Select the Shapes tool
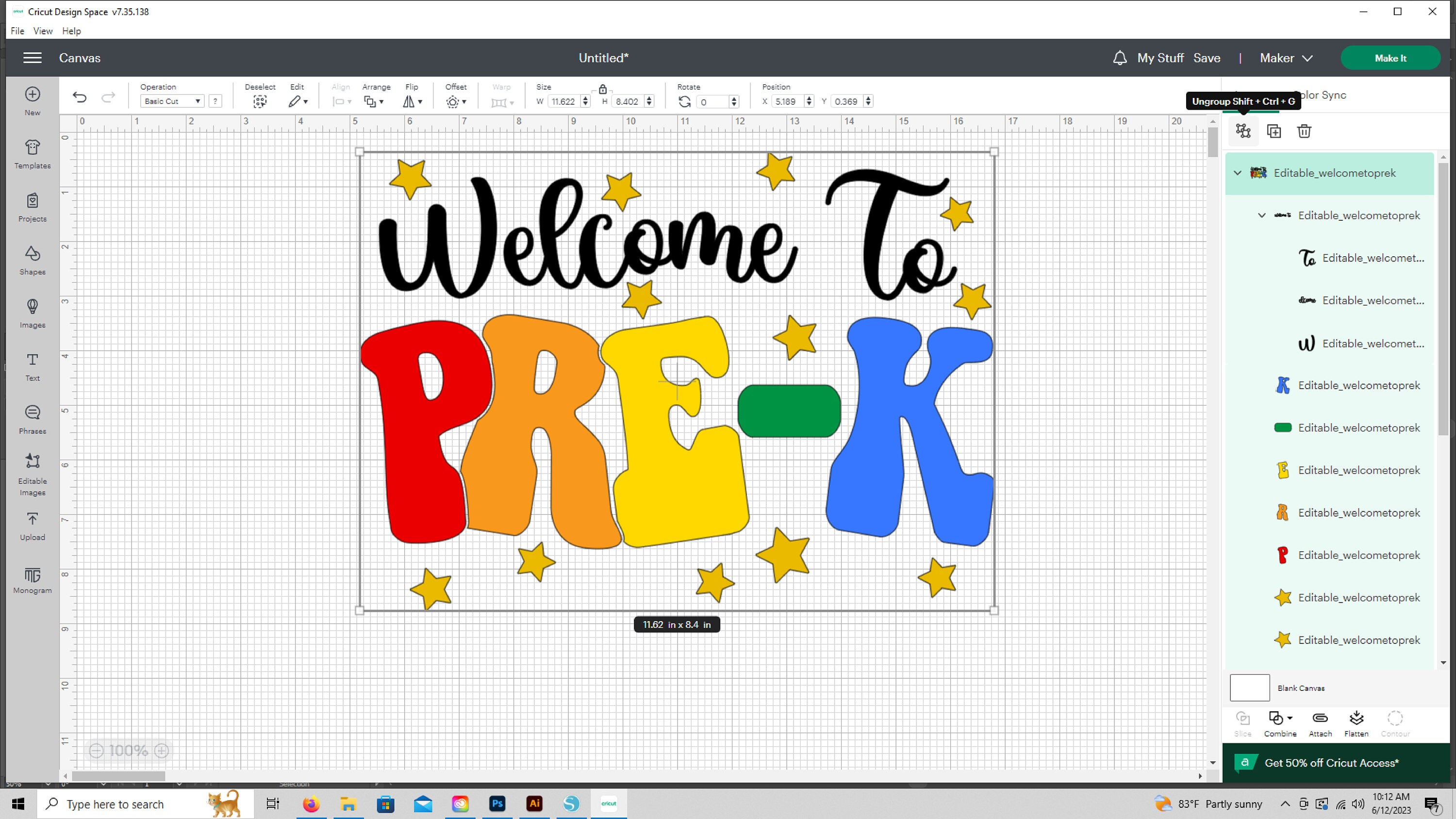The height and width of the screenshot is (819, 1456). click(x=32, y=261)
